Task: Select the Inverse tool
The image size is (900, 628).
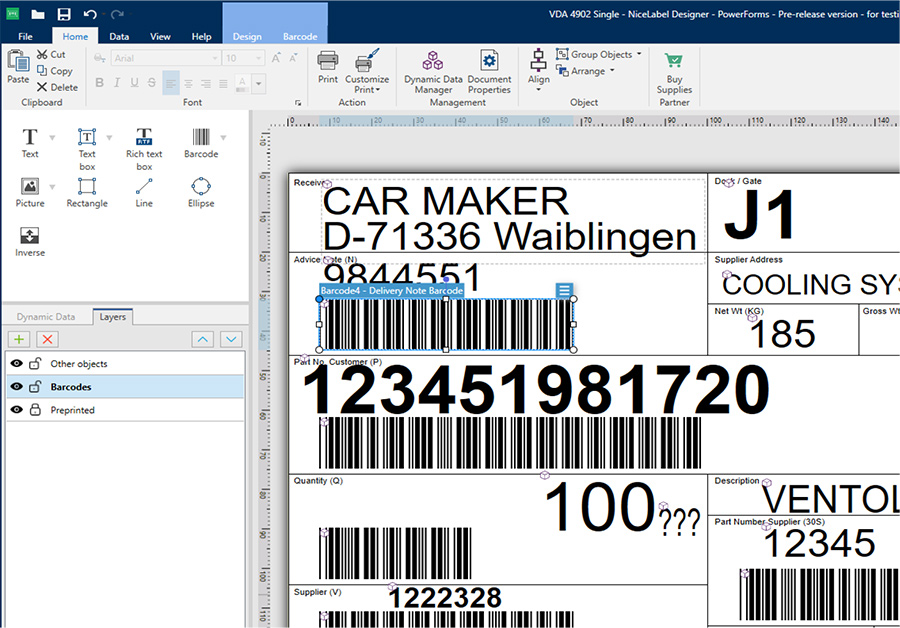Action: click(30, 242)
